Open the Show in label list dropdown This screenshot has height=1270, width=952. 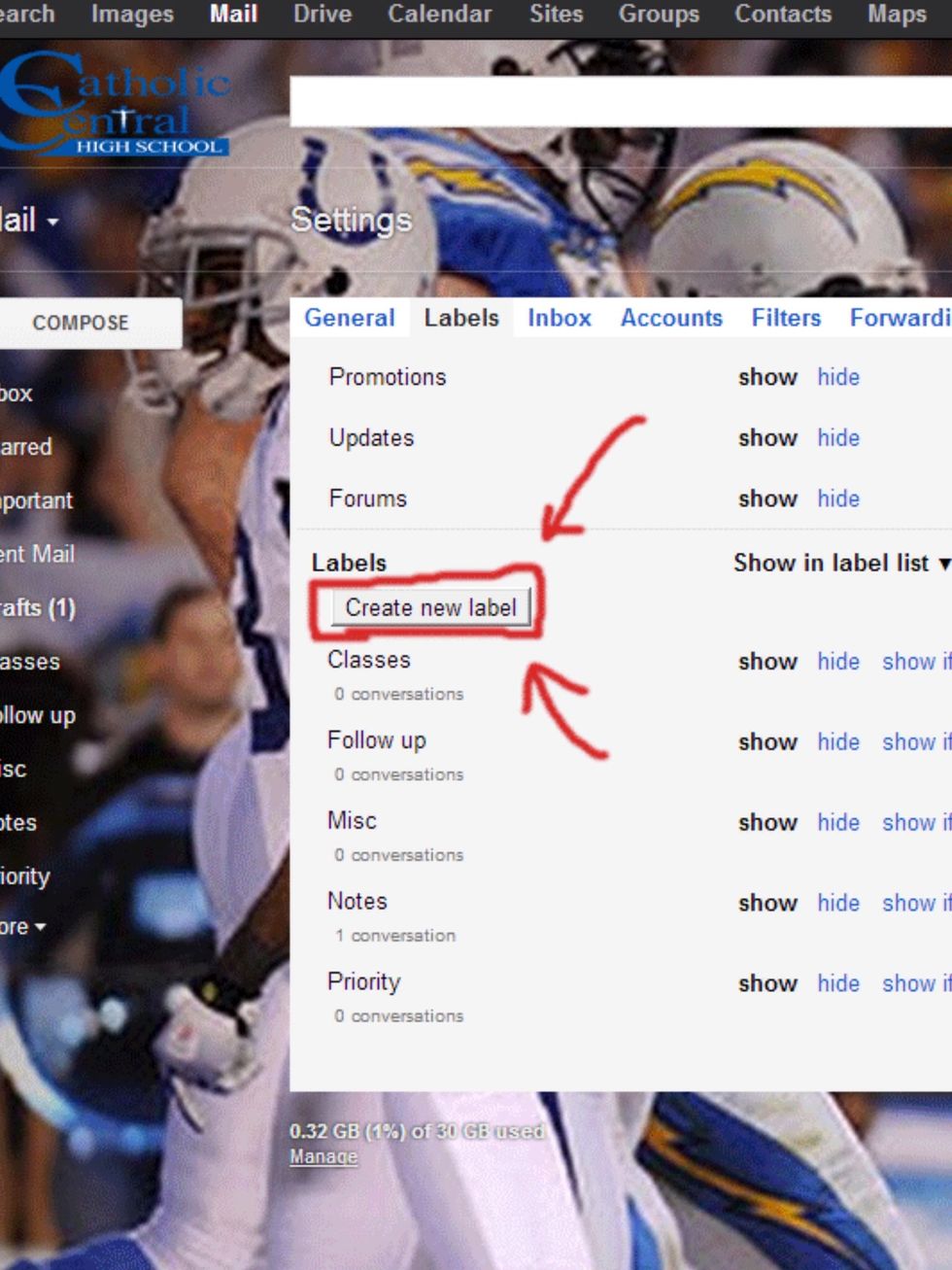[840, 563]
